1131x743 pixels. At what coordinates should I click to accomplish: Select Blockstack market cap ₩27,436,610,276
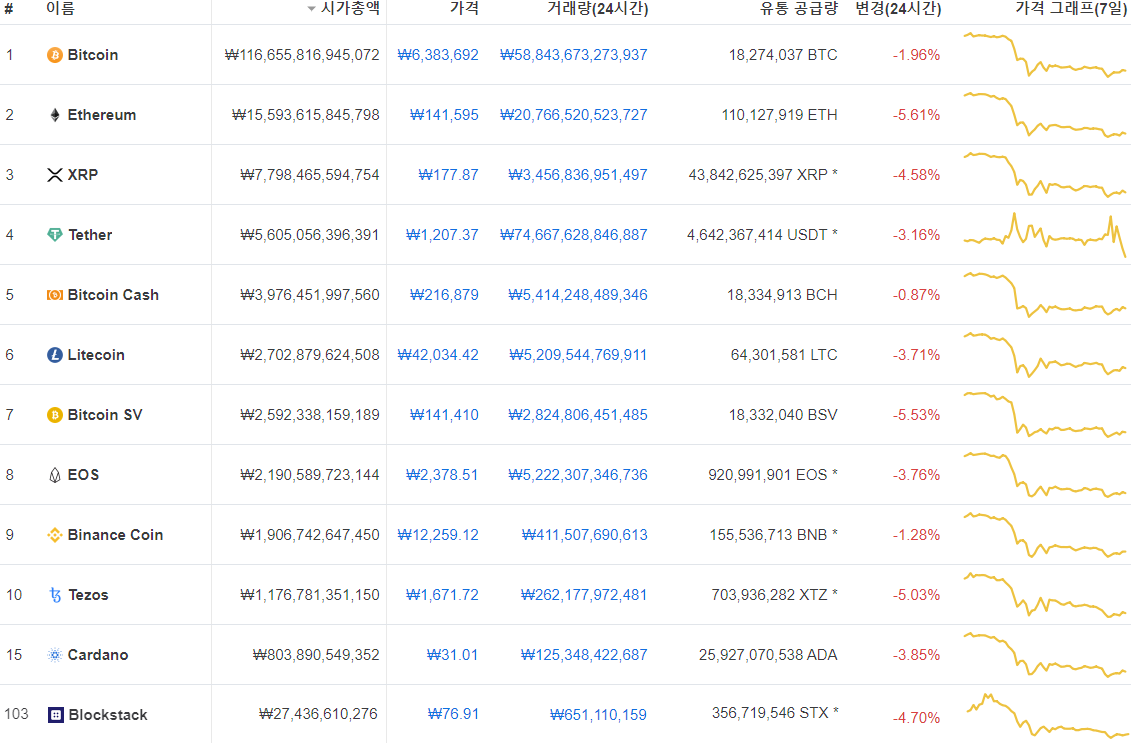pyautogui.click(x=318, y=713)
